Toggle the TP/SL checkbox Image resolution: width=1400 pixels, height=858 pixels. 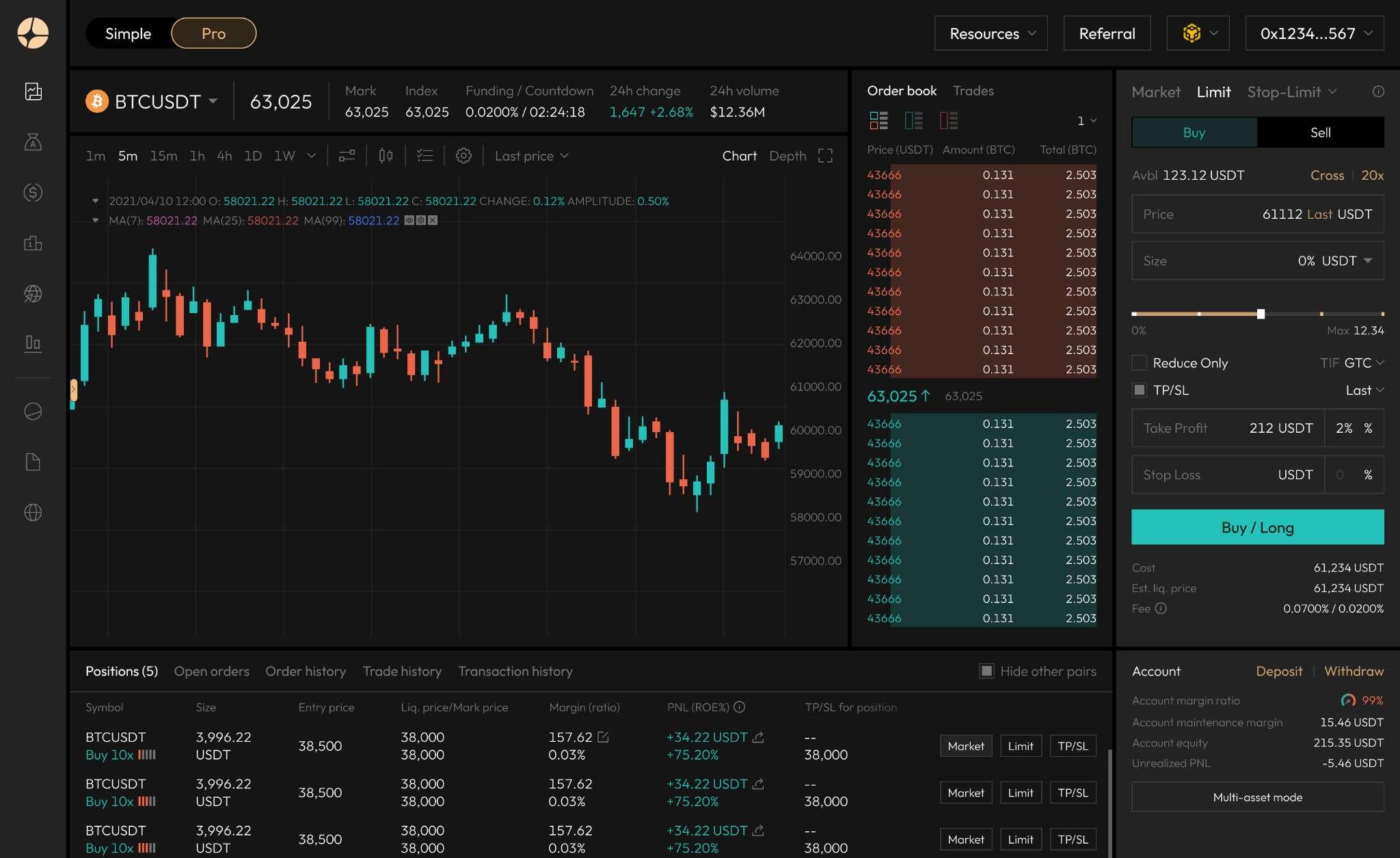[x=1139, y=390]
